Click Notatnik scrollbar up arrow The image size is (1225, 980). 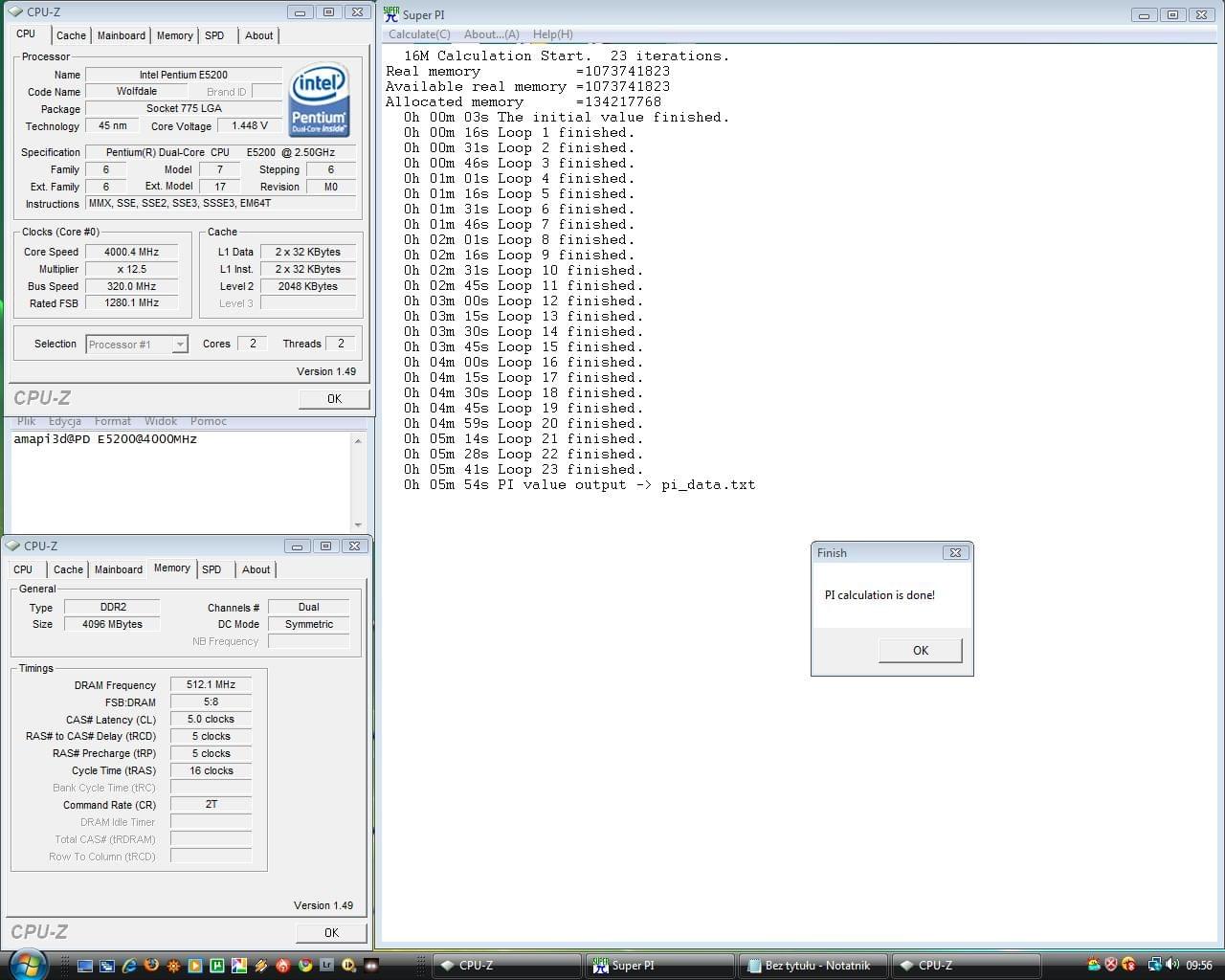click(x=358, y=441)
